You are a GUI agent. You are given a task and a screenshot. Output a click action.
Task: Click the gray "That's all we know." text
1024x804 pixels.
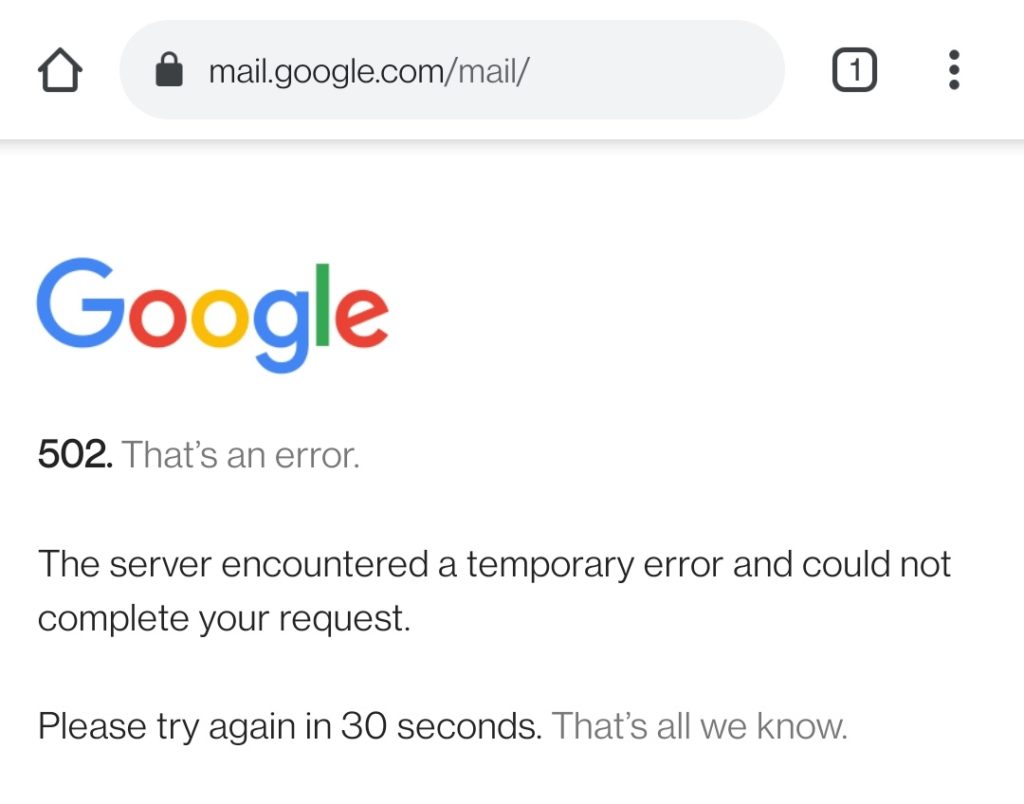click(x=700, y=726)
